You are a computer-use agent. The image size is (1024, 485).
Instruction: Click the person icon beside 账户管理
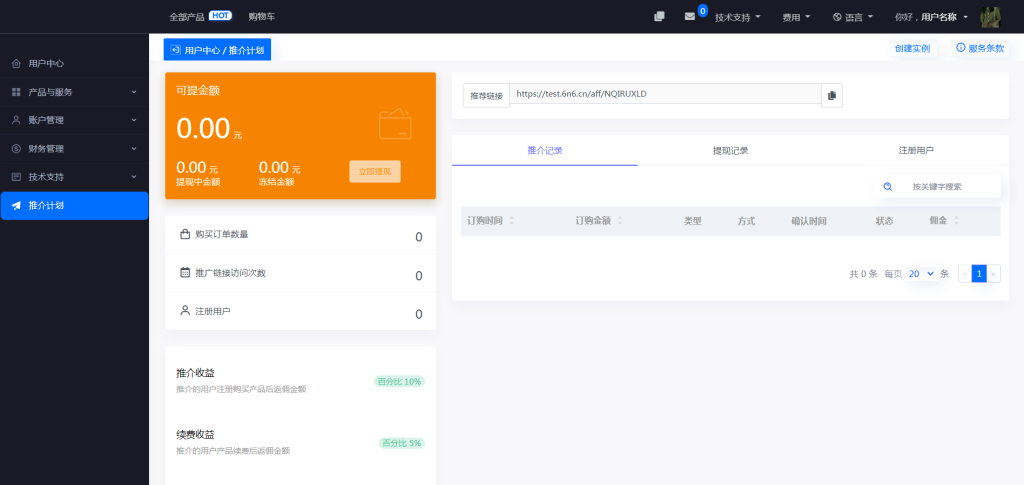pos(16,120)
